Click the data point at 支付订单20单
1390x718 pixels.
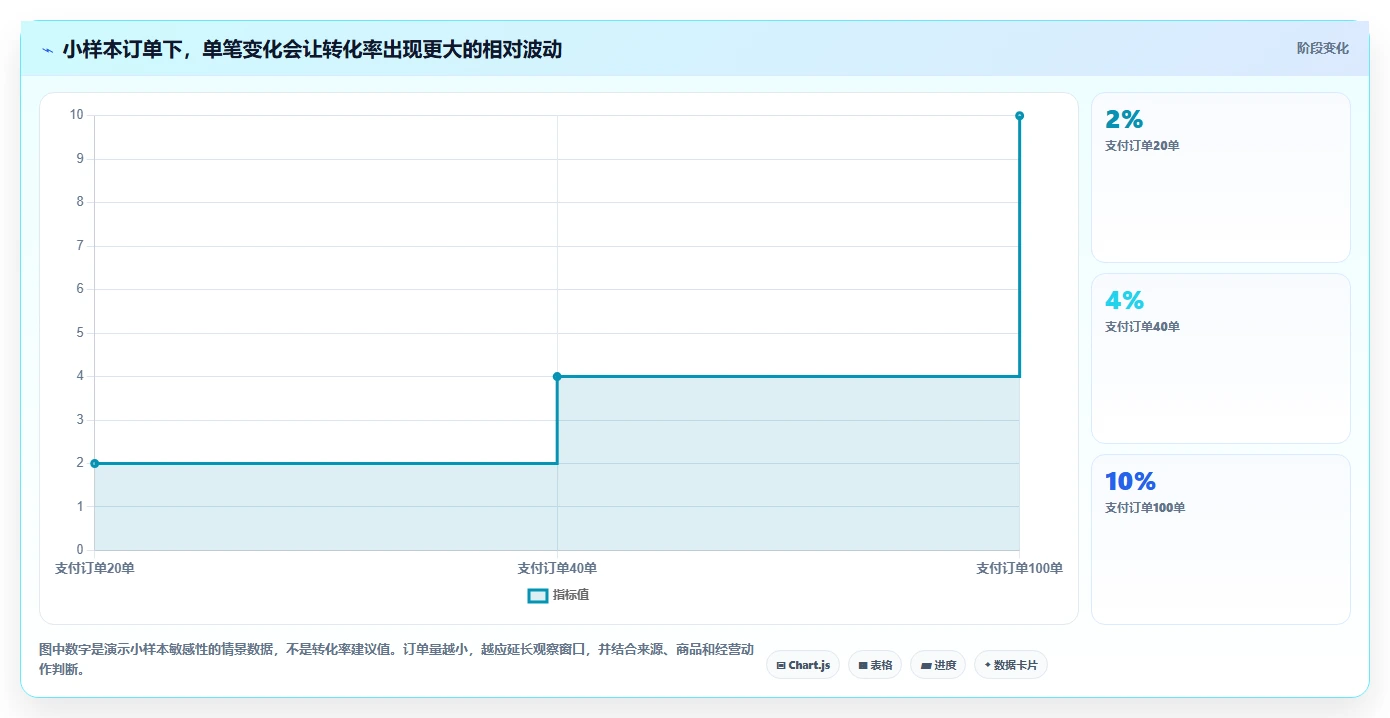94,463
